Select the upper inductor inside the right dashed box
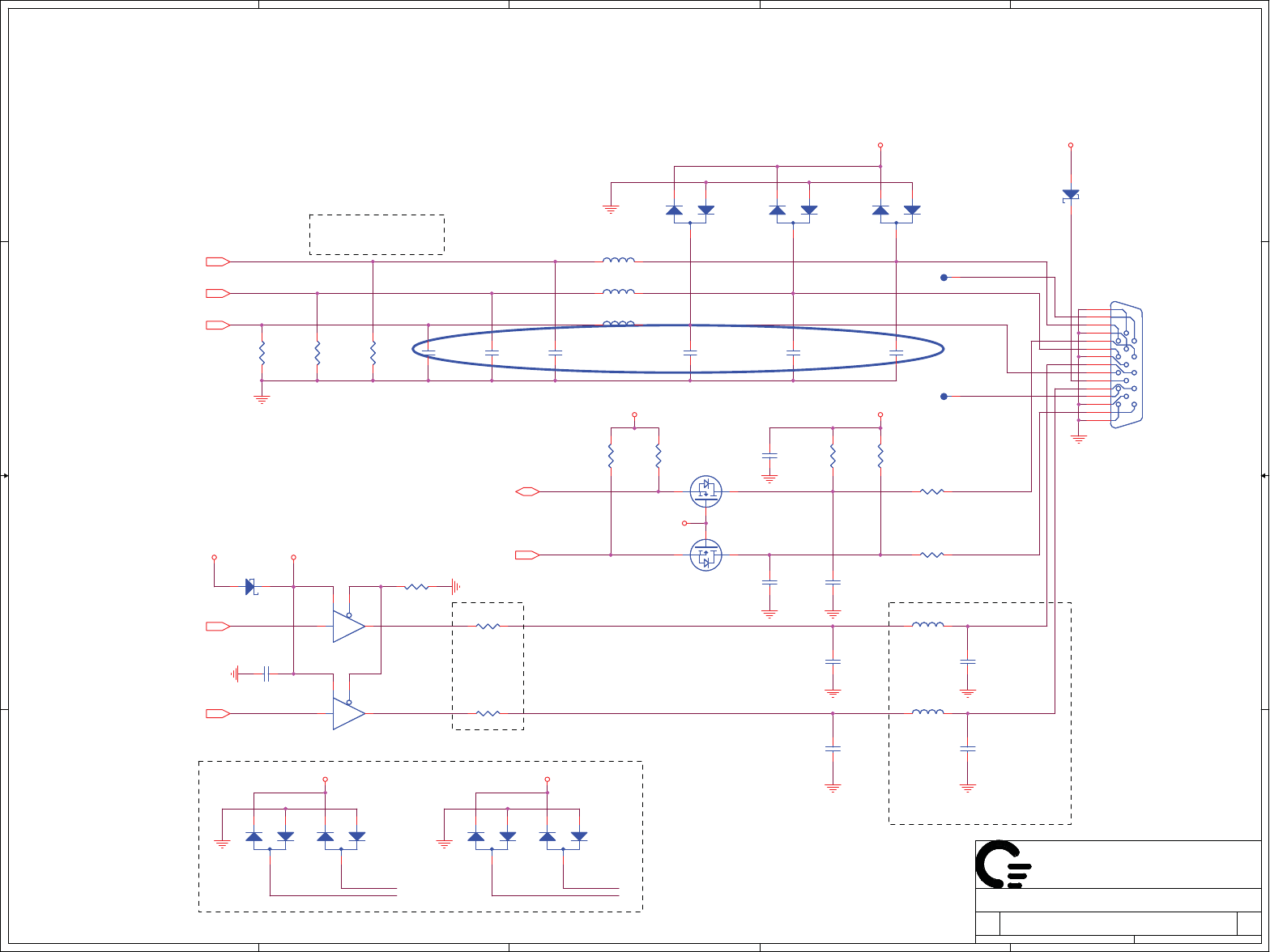The image size is (1270, 952). (928, 624)
